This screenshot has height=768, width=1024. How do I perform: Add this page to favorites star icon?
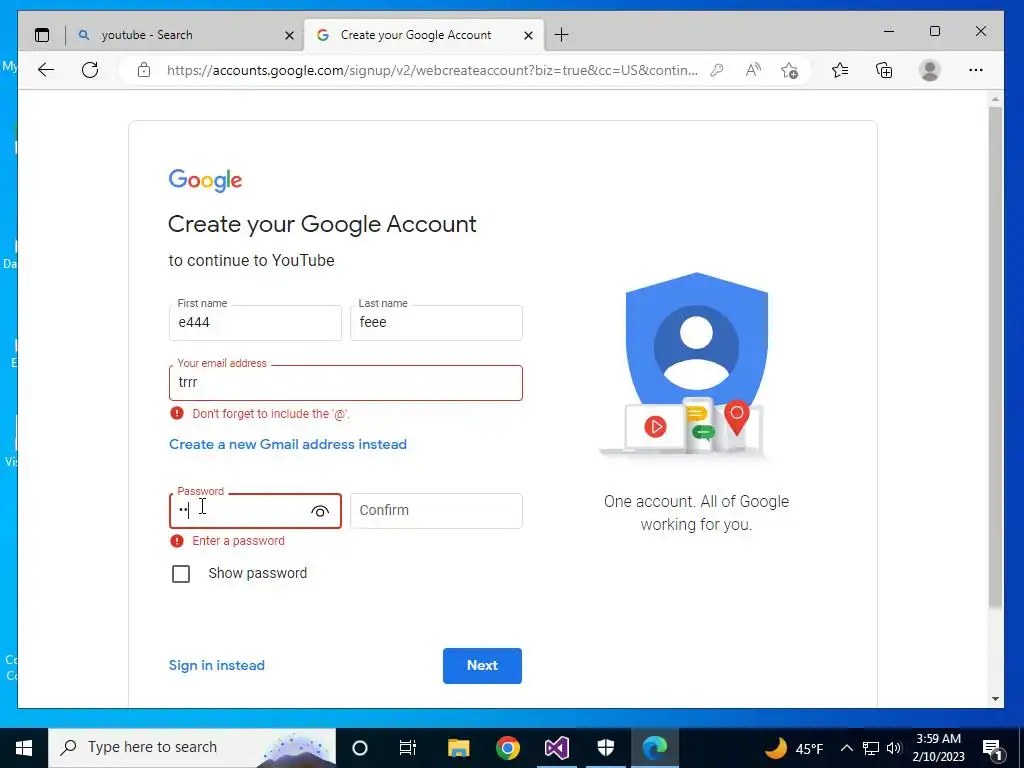[x=790, y=70]
